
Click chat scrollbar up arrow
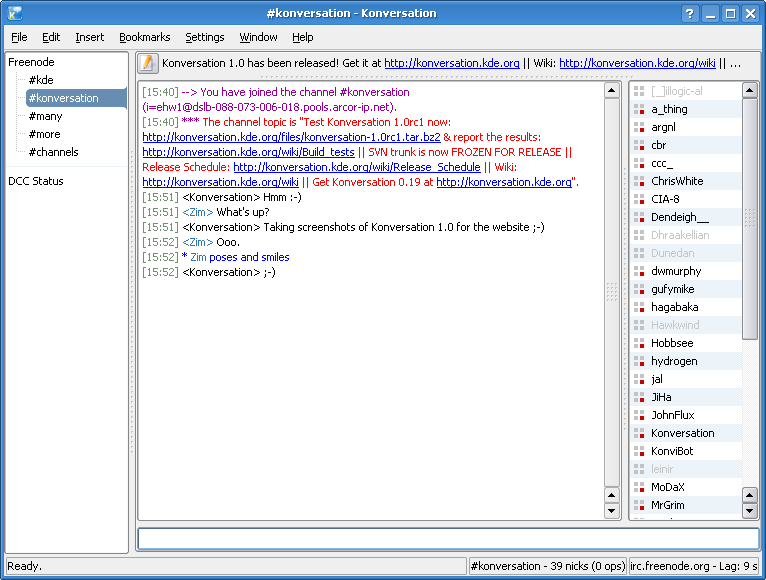(612, 90)
